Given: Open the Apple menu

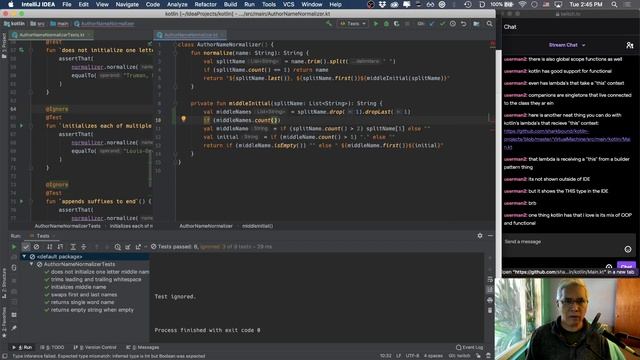Looking at the screenshot, I should pyautogui.click(x=11, y=4).
